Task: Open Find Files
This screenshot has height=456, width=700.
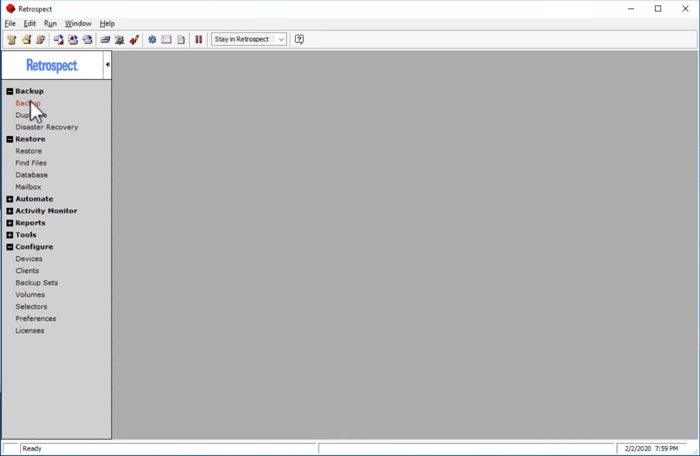Action: click(x=31, y=163)
